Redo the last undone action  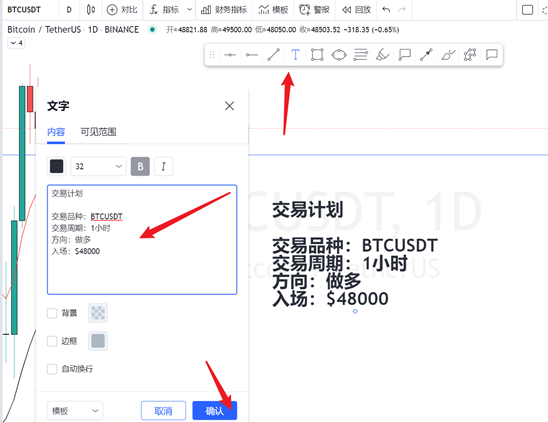(402, 9)
